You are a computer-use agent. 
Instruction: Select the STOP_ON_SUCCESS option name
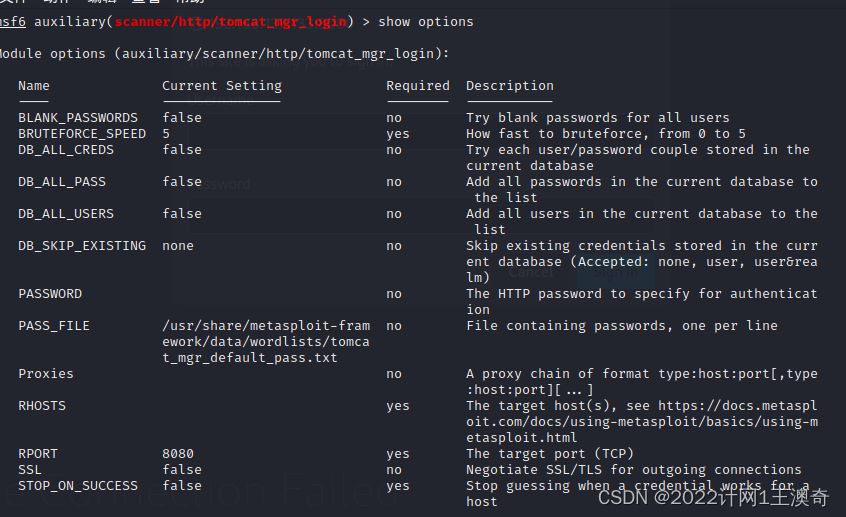[78, 486]
